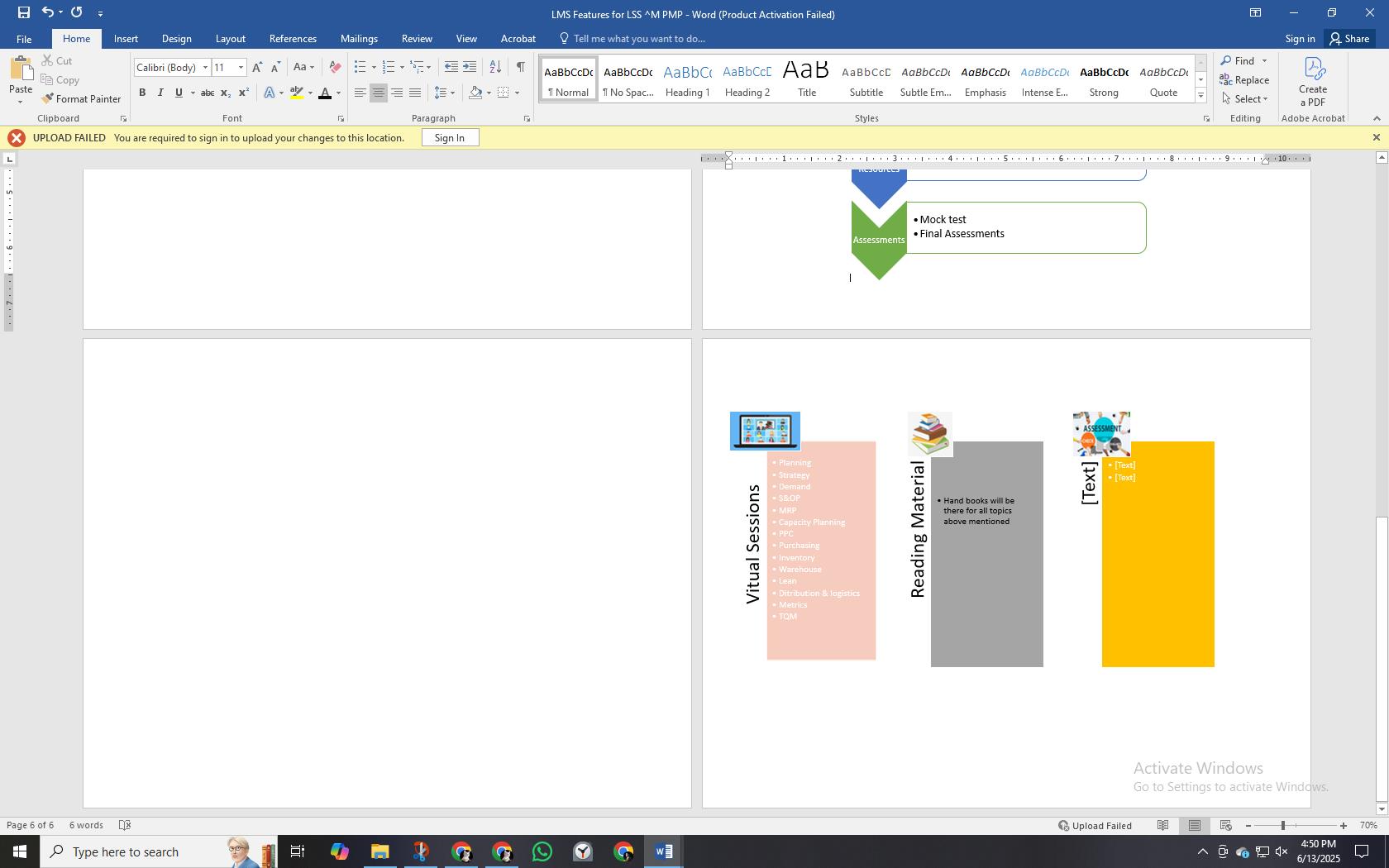Screen dimensions: 1389x868
Task: Apply the Title style
Action: (x=807, y=79)
